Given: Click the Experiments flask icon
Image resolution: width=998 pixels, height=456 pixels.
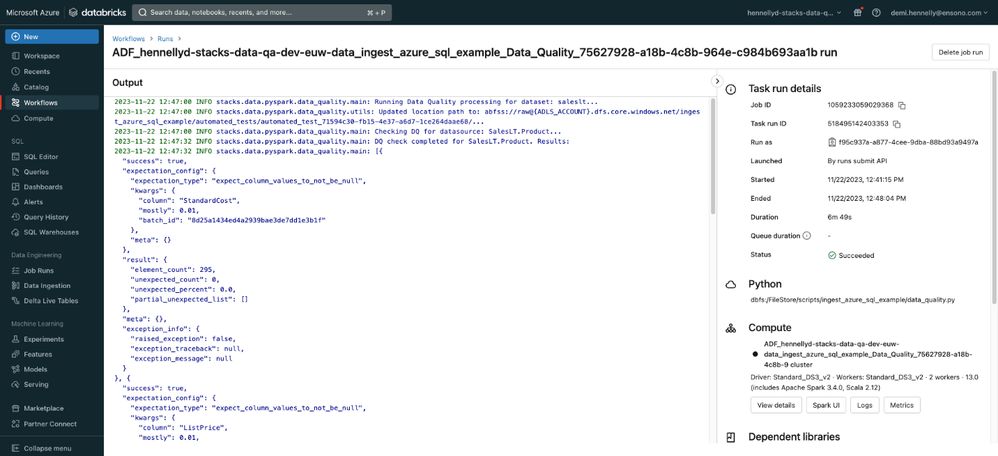Looking at the screenshot, I should [15, 339].
